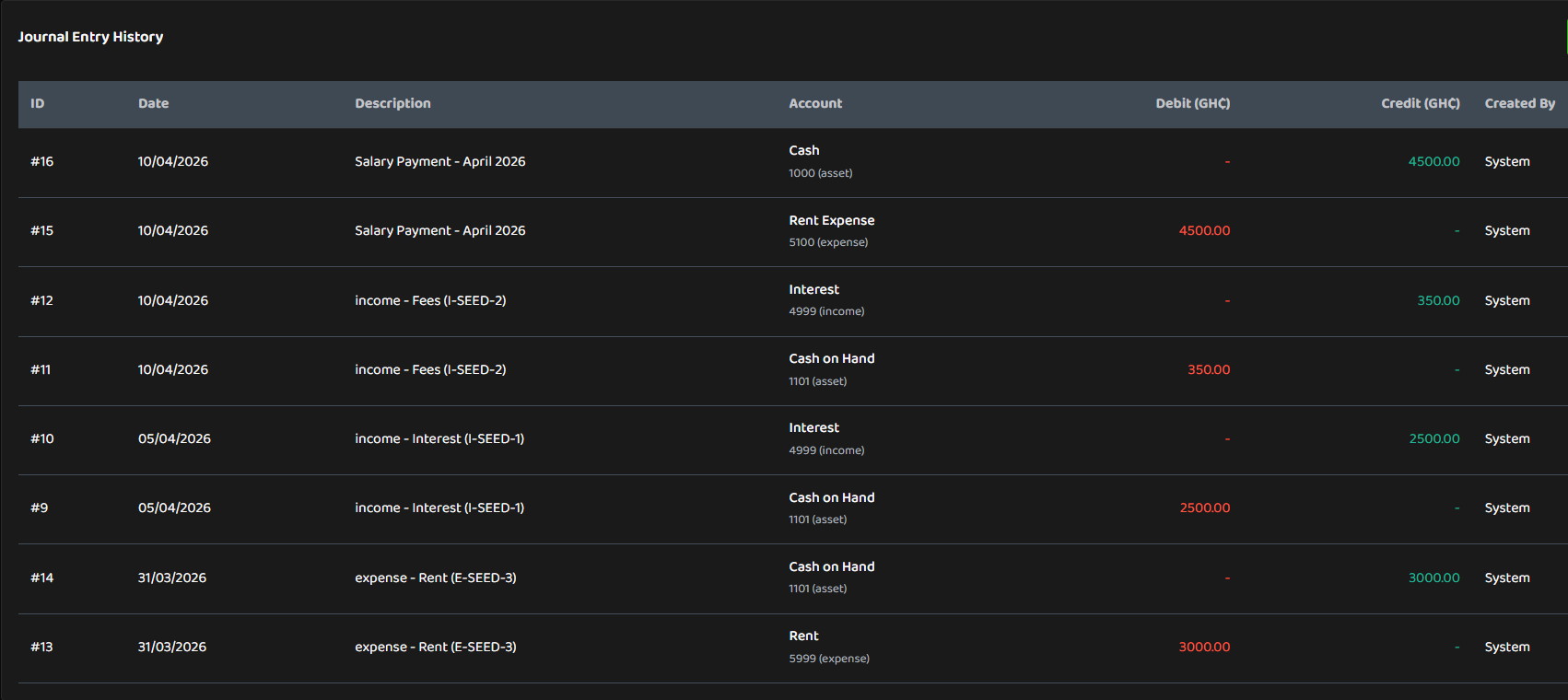Click System creator in row #9

click(1507, 507)
